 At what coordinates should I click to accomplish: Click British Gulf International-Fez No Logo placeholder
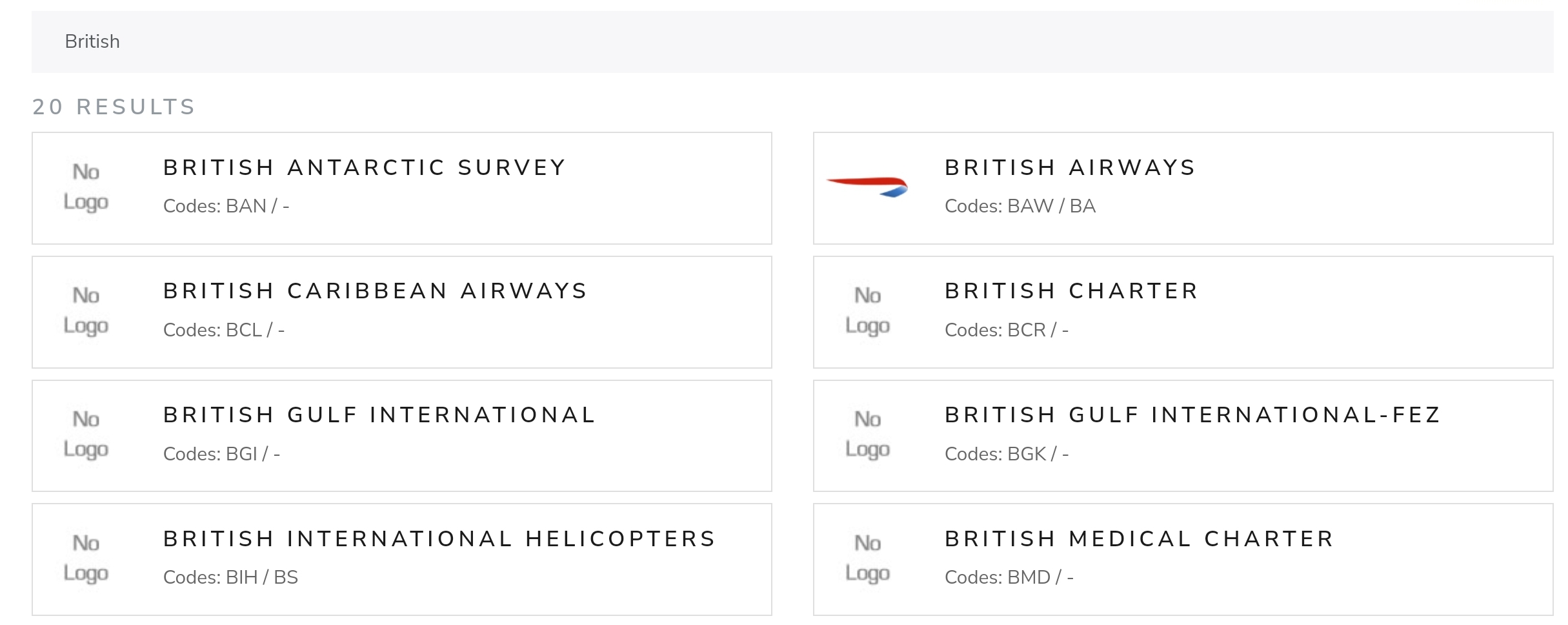(867, 435)
